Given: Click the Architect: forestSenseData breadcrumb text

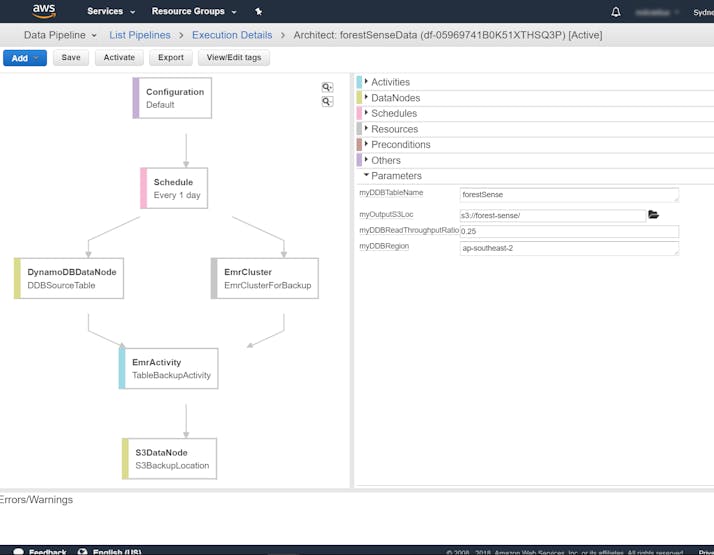Looking at the screenshot, I should pos(448,35).
